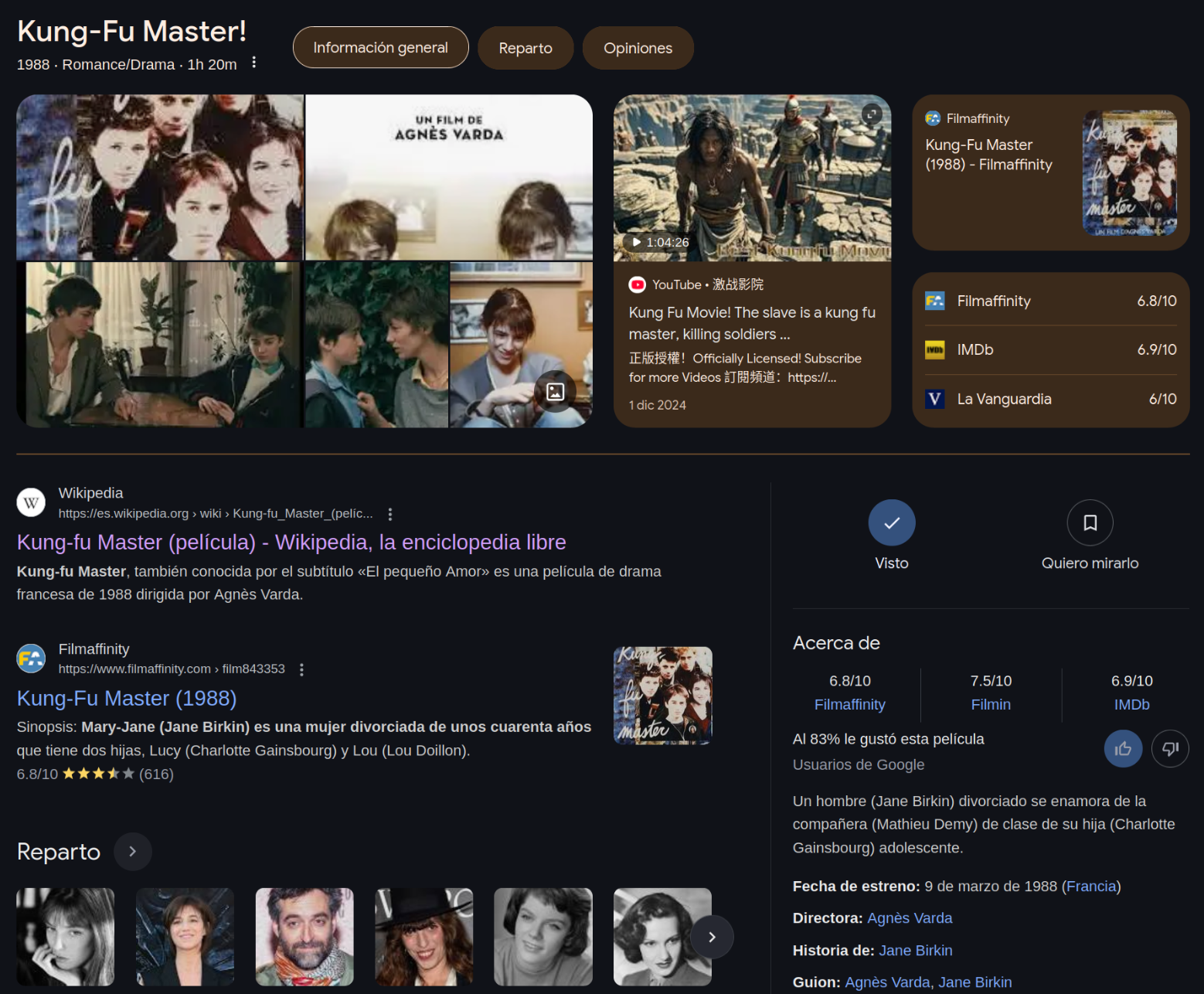Image resolution: width=1204 pixels, height=994 pixels.
Task: Open the YouTube logo source icon
Action: 637,284
